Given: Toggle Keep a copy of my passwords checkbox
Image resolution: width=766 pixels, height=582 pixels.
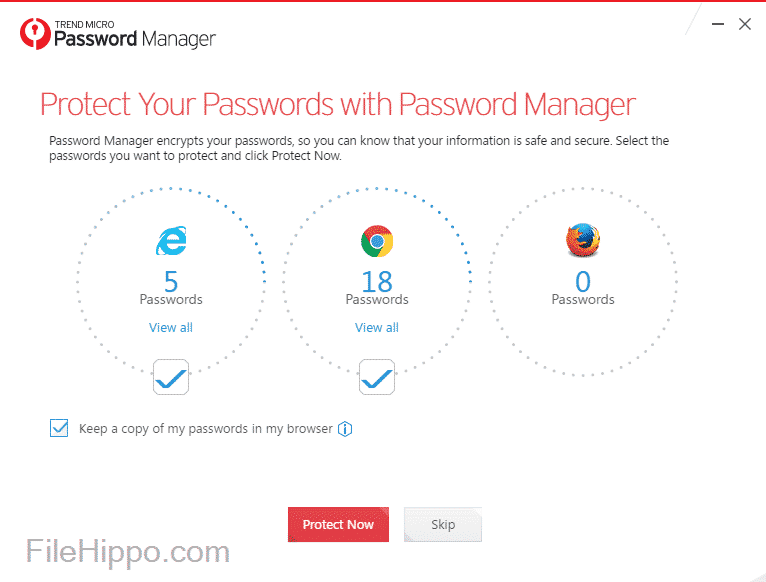Looking at the screenshot, I should [58, 428].
